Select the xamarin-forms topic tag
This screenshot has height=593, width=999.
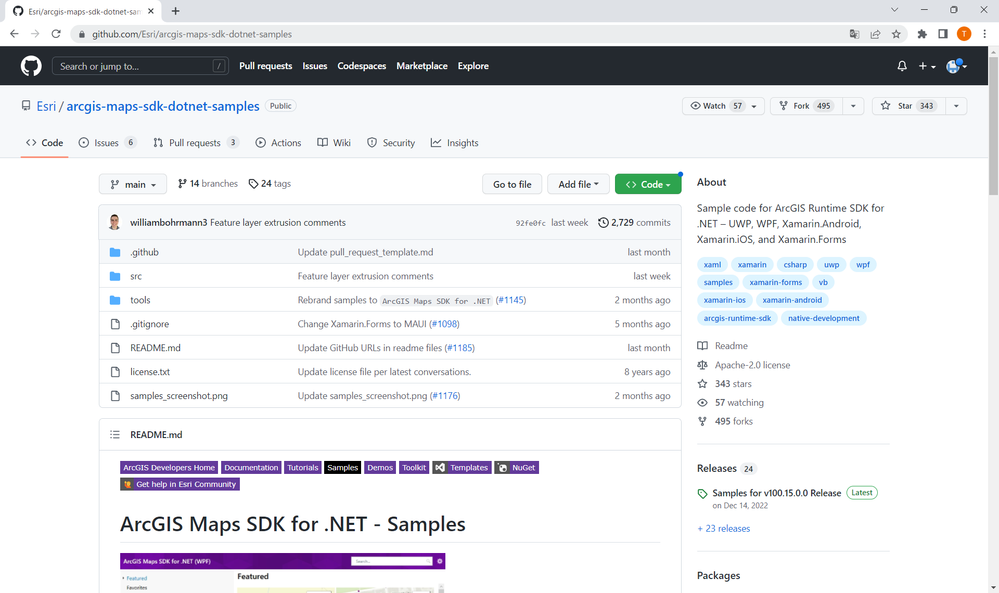(776, 282)
